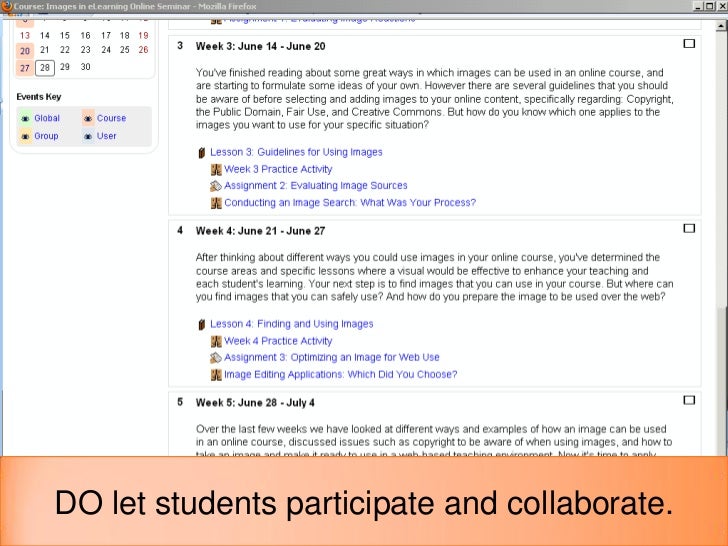Screen dimensions: 728x546
Task: Open Lesson 3: Guidelines for Using Images
Action: (296, 152)
